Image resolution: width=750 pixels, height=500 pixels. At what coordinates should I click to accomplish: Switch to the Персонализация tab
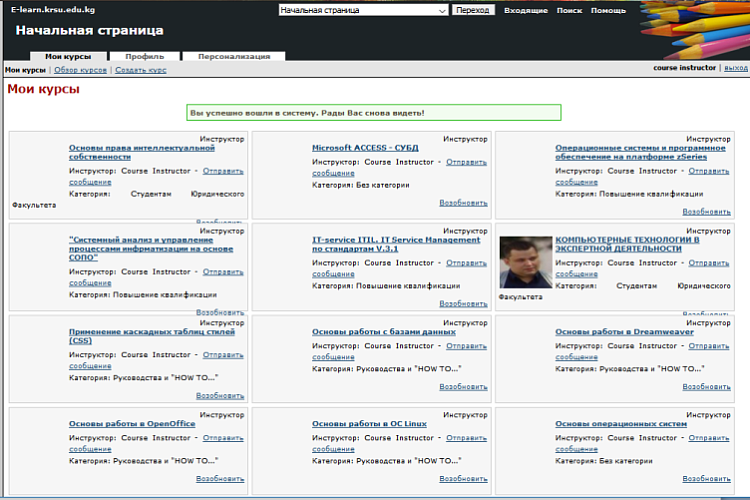(234, 56)
